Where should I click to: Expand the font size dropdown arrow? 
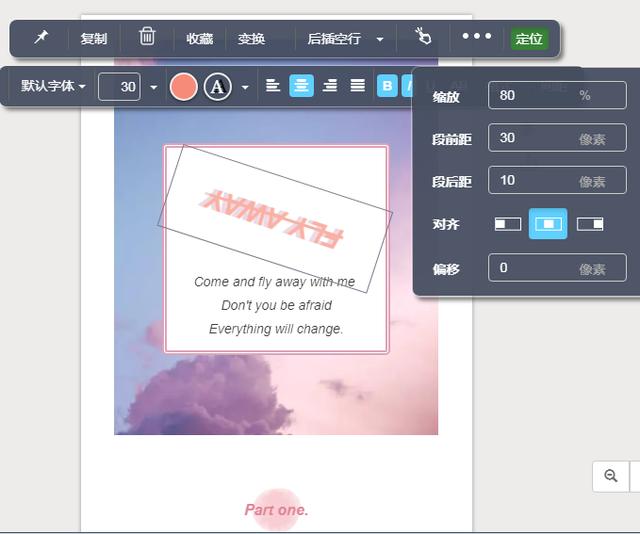153,87
